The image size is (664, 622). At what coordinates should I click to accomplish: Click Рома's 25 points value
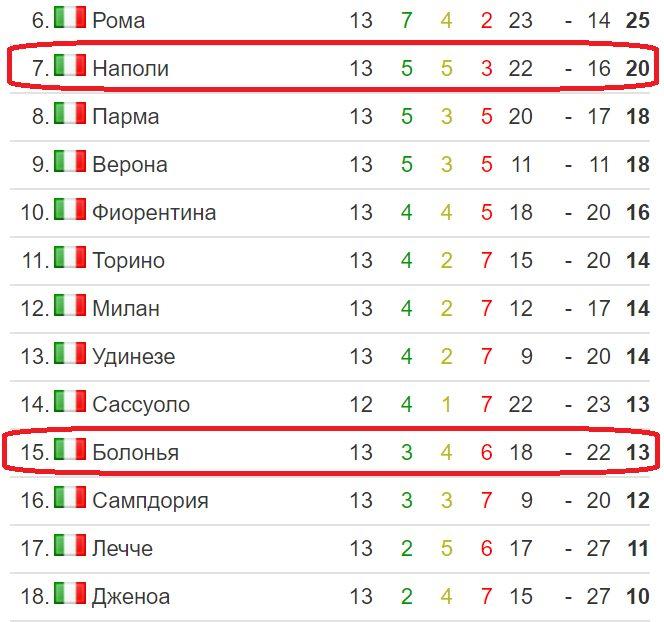(637, 20)
